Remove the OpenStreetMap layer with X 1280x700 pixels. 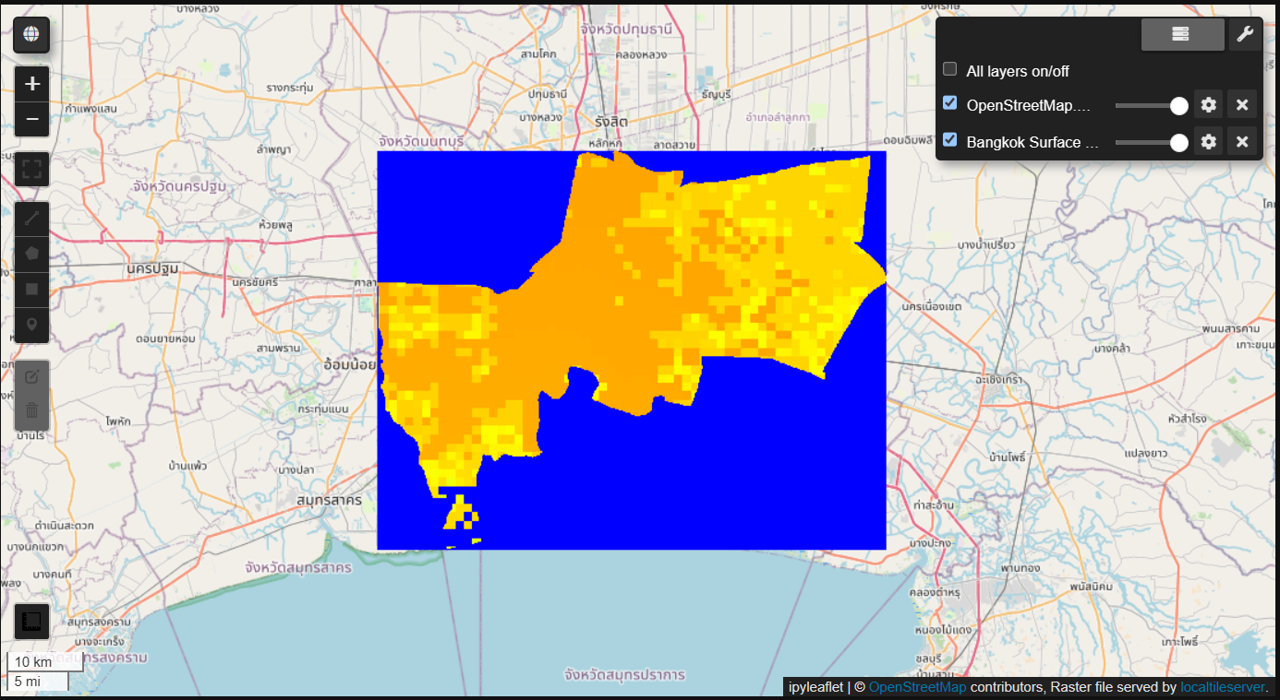coord(1242,105)
